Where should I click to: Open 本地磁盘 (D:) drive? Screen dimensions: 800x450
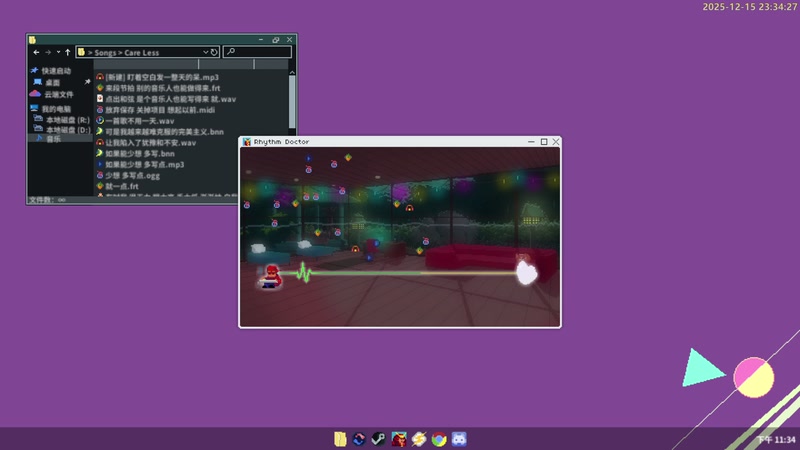[x=68, y=130]
